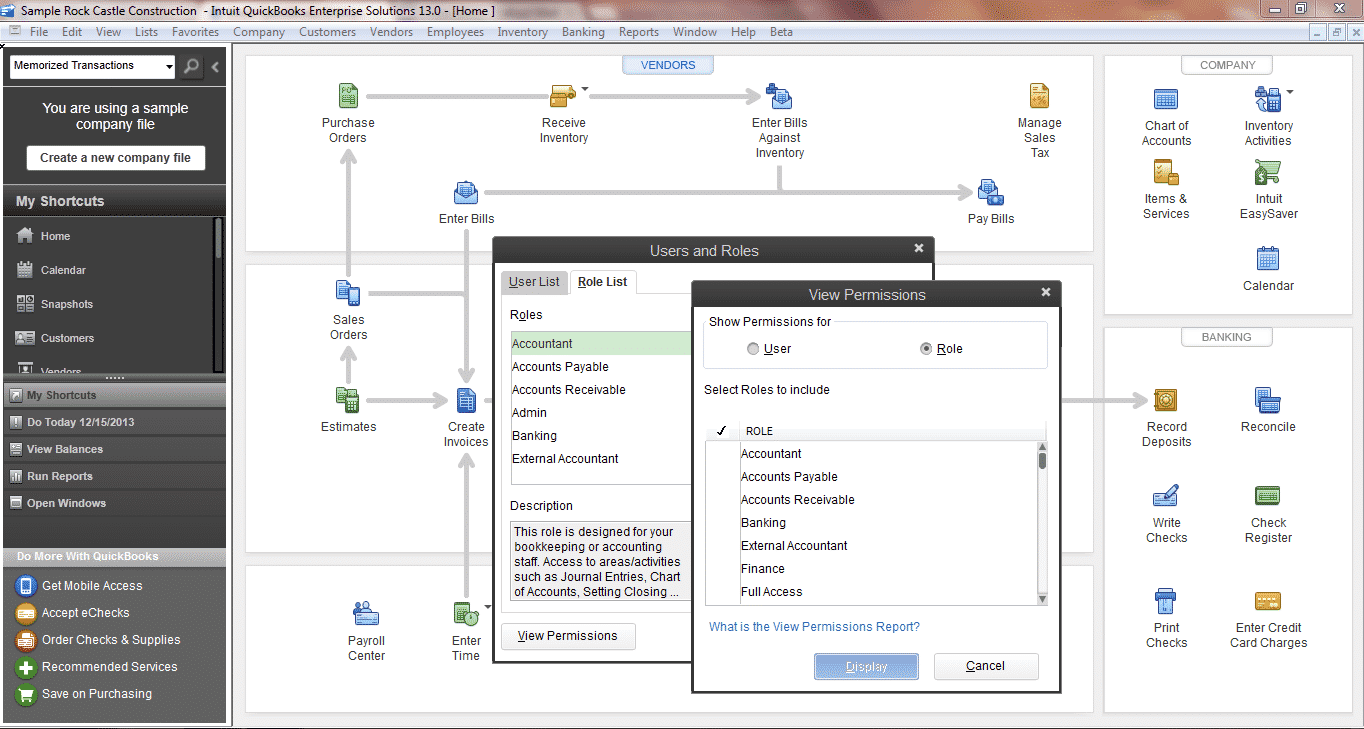Check the Banking role in View Permissions

[x=721, y=523]
